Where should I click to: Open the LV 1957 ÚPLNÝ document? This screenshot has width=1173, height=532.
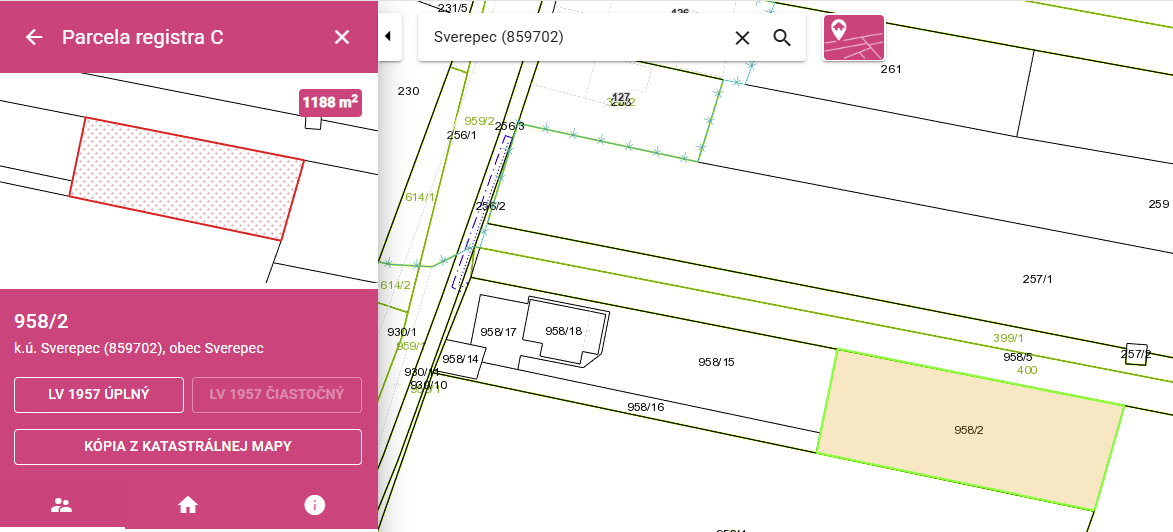(99, 395)
